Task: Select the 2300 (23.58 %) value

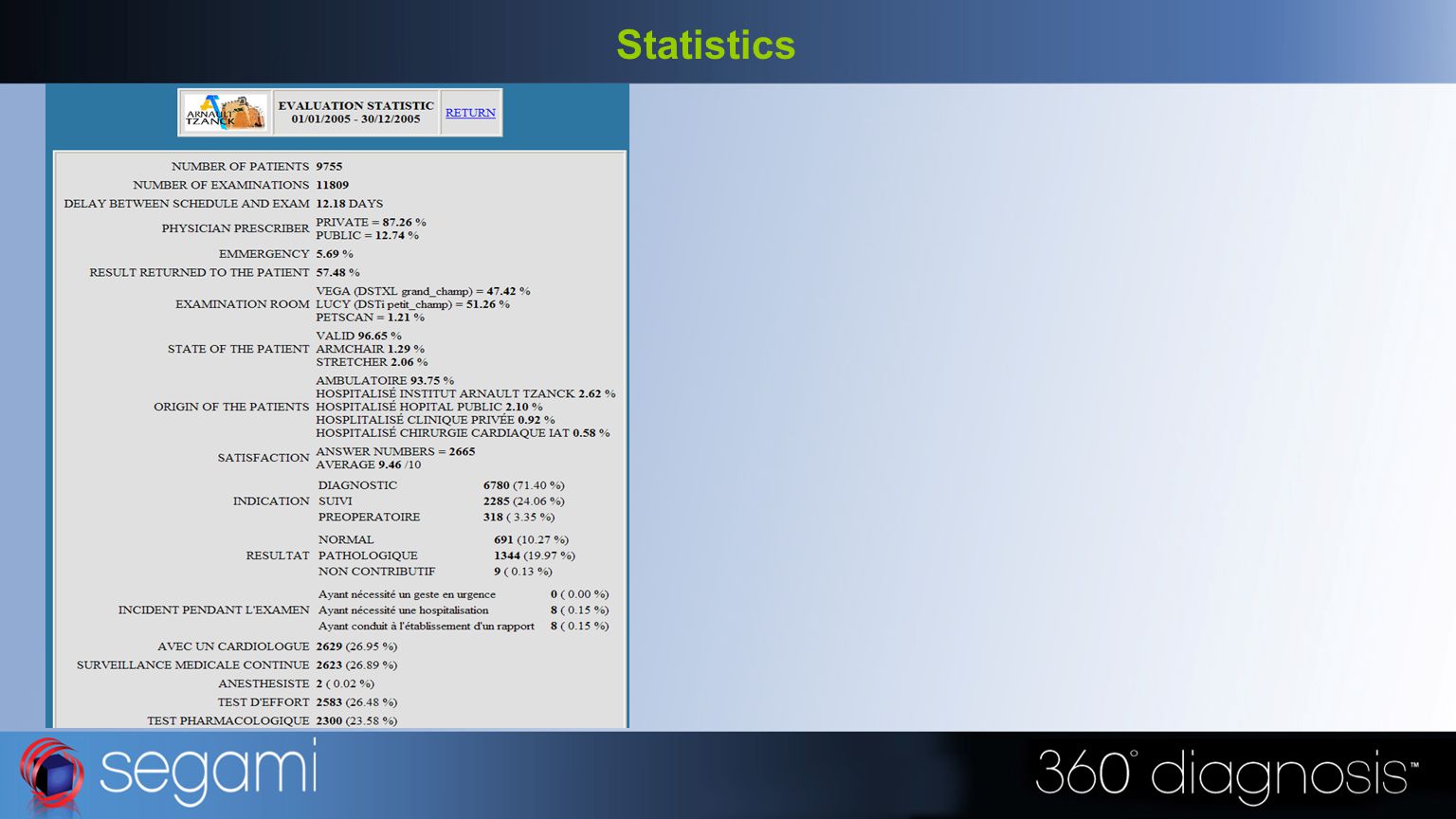Action: pos(356,721)
